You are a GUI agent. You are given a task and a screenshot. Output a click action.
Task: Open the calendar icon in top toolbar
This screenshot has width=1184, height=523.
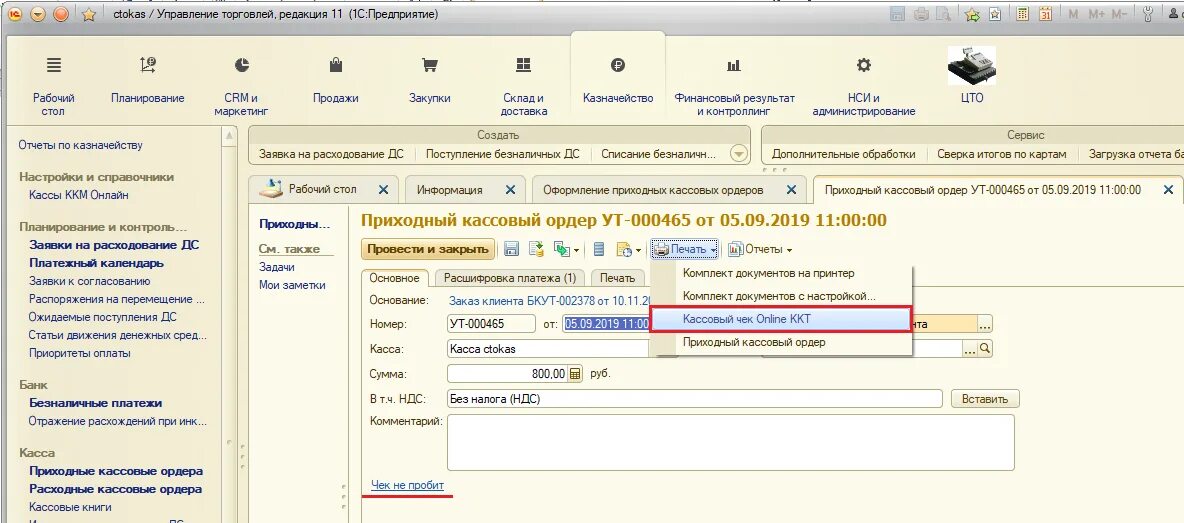[x=1046, y=14]
